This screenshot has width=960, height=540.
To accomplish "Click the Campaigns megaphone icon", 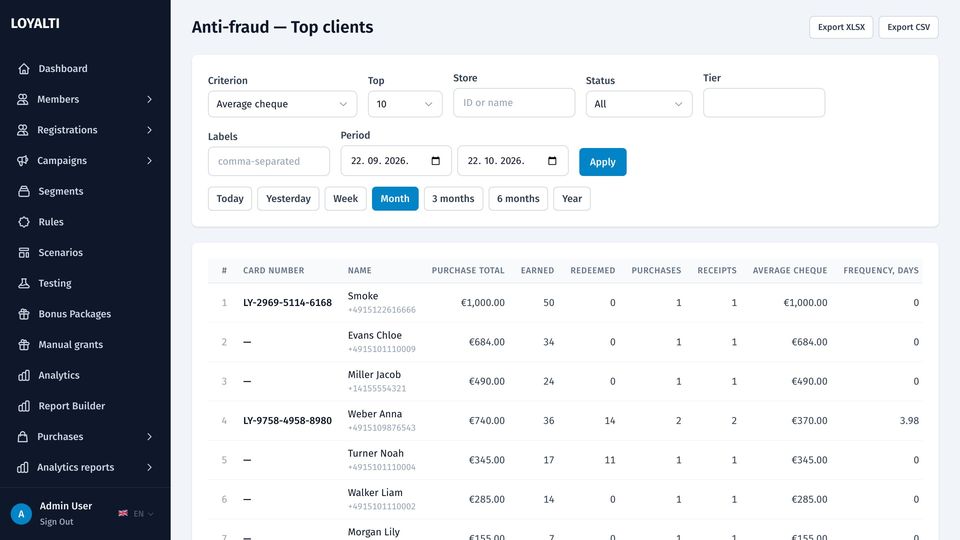I will point(23,160).
